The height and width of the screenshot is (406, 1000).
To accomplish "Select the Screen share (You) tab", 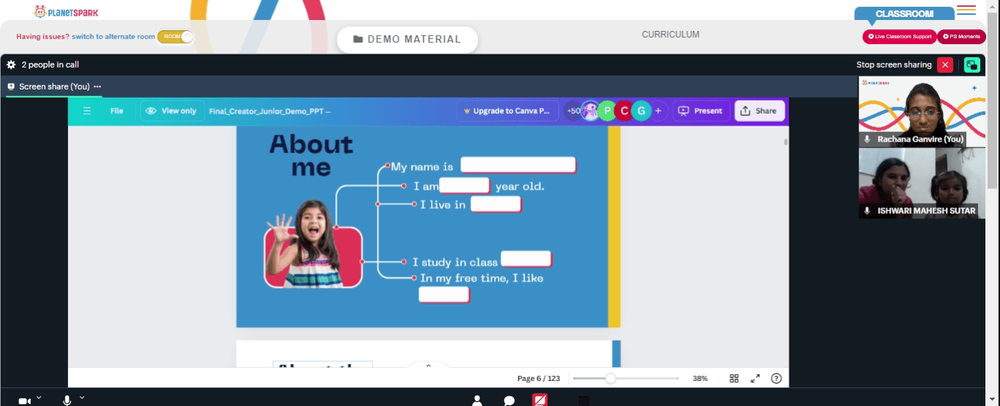I will coord(54,87).
